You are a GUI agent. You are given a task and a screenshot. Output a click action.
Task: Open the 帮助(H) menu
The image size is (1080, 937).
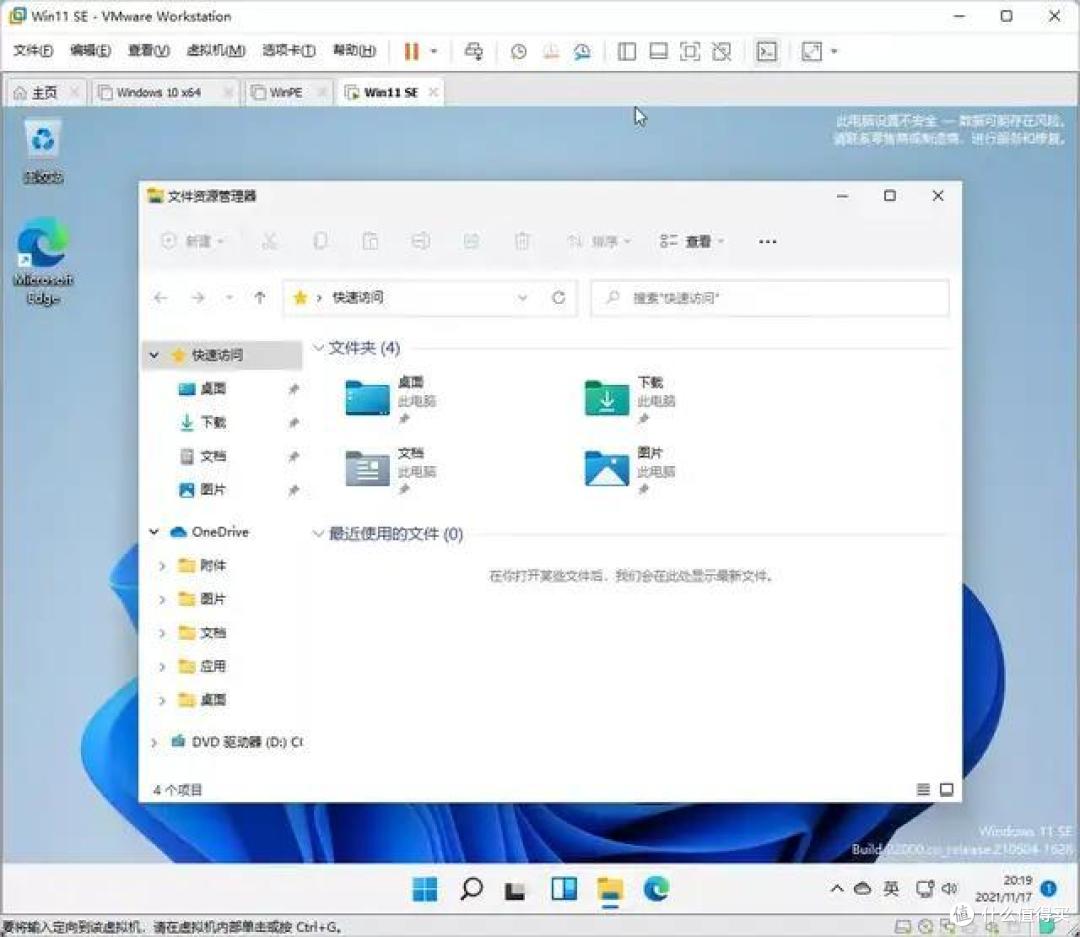(354, 50)
